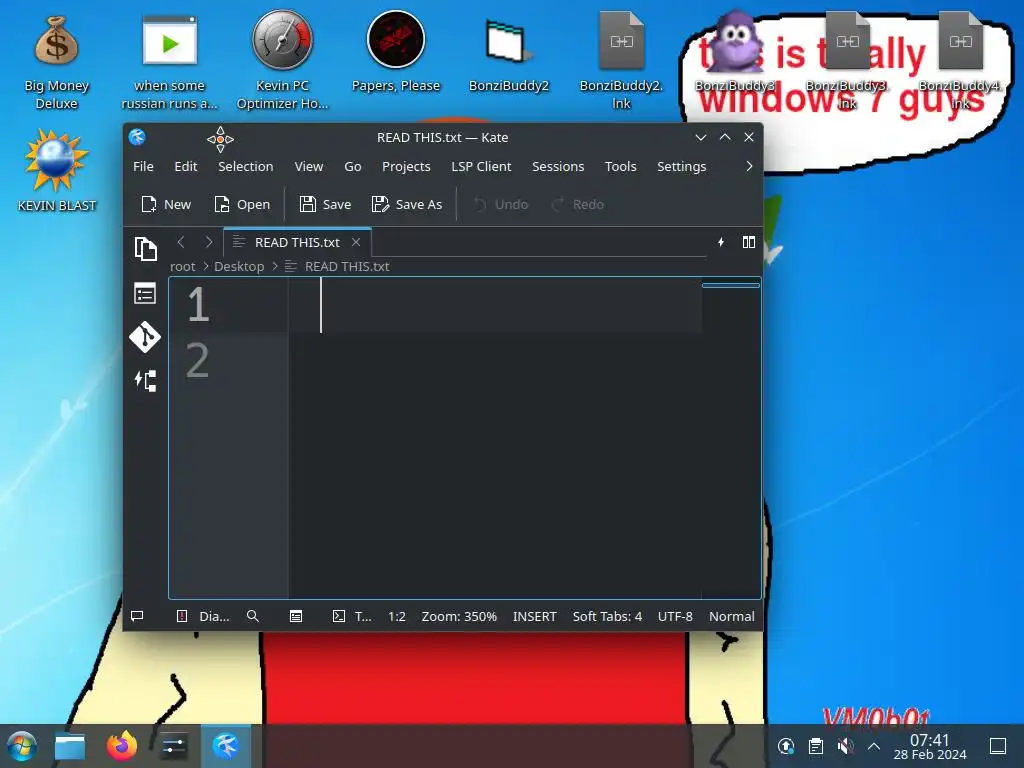Open the Selection menu
Image resolution: width=1024 pixels, height=768 pixels.
pos(246,167)
